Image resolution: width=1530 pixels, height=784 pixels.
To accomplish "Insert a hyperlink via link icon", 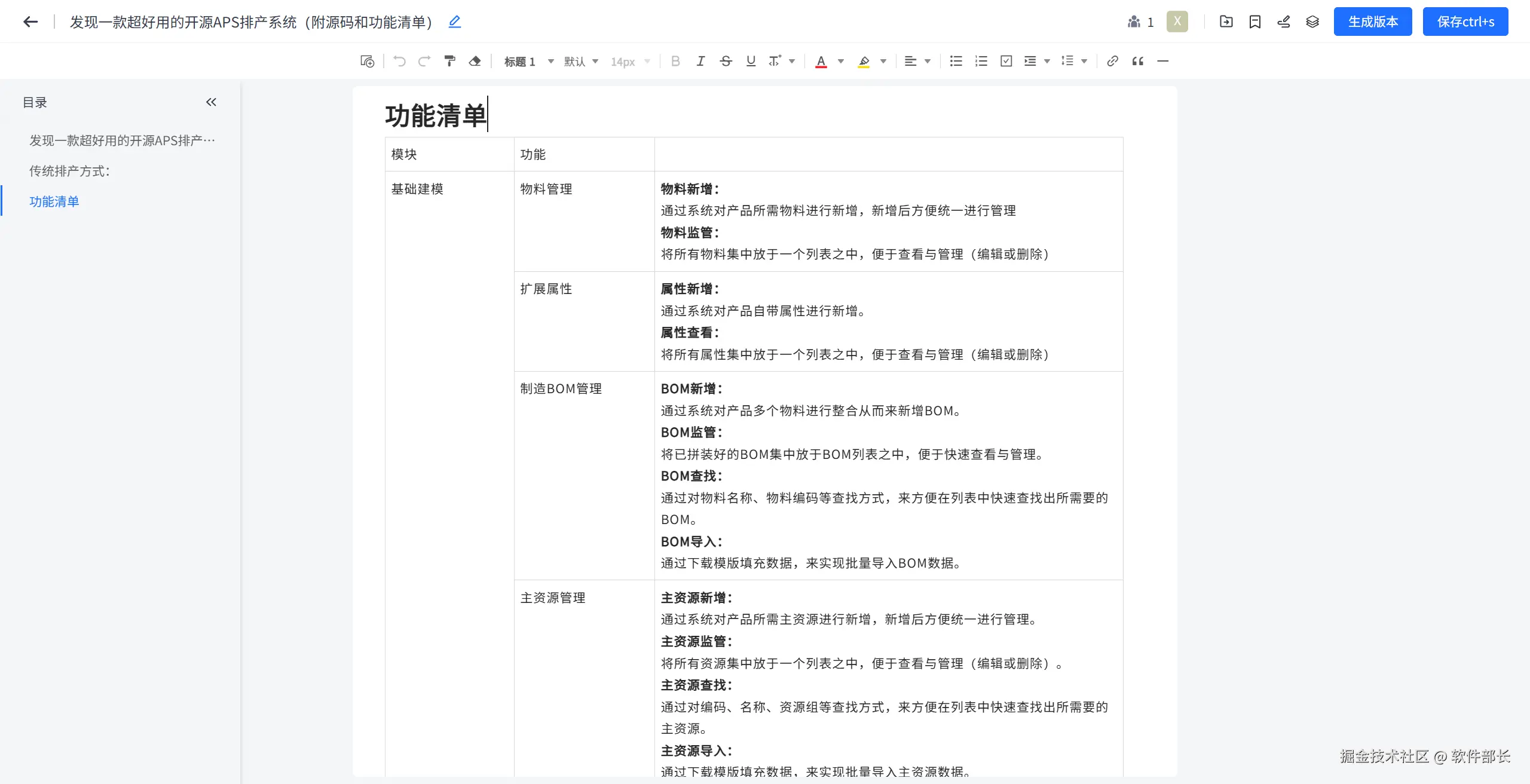I will point(1112,61).
